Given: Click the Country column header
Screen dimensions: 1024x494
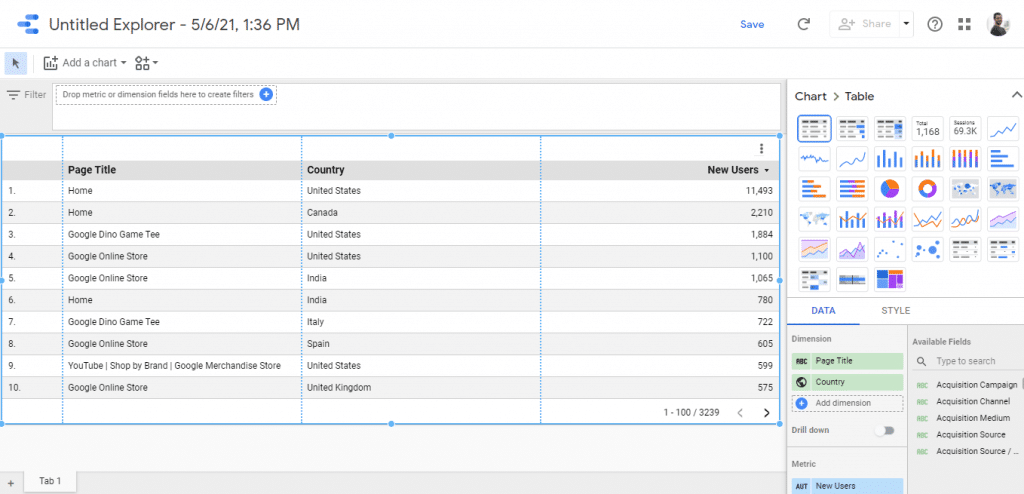Looking at the screenshot, I should click(x=325, y=170).
